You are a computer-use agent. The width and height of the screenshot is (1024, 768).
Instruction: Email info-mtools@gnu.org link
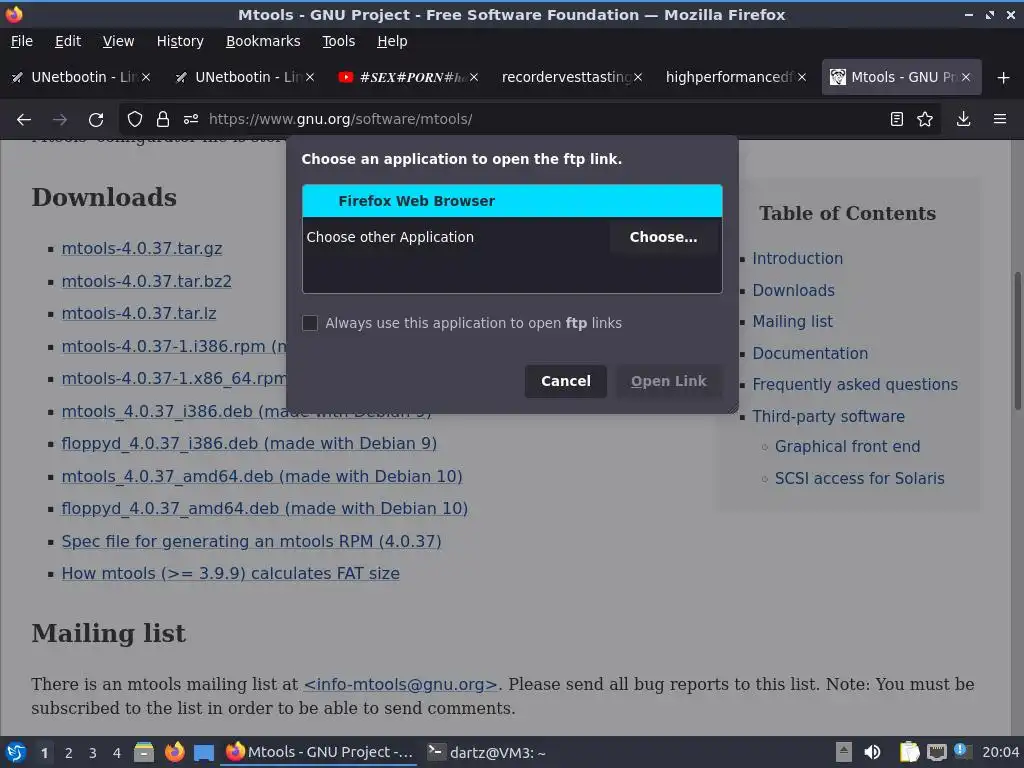pyautogui.click(x=400, y=684)
